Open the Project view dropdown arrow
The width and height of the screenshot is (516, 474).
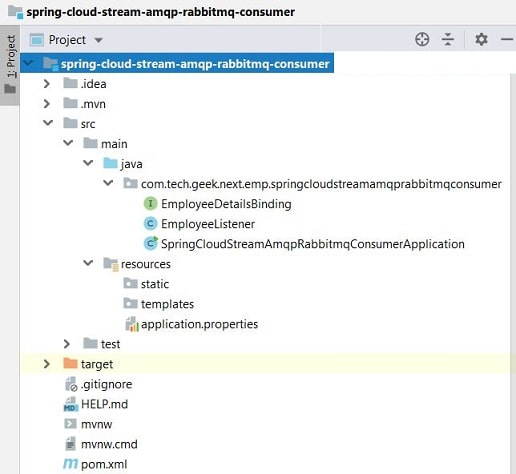(98, 40)
